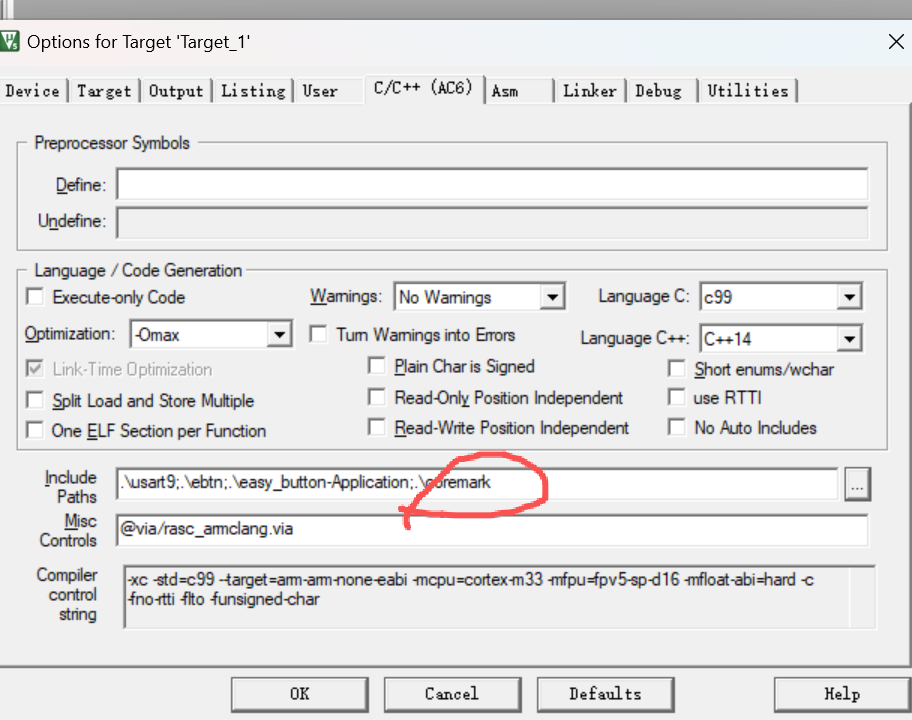The image size is (912, 720).
Task: Close the Options for Target dialog
Action: (x=896, y=42)
